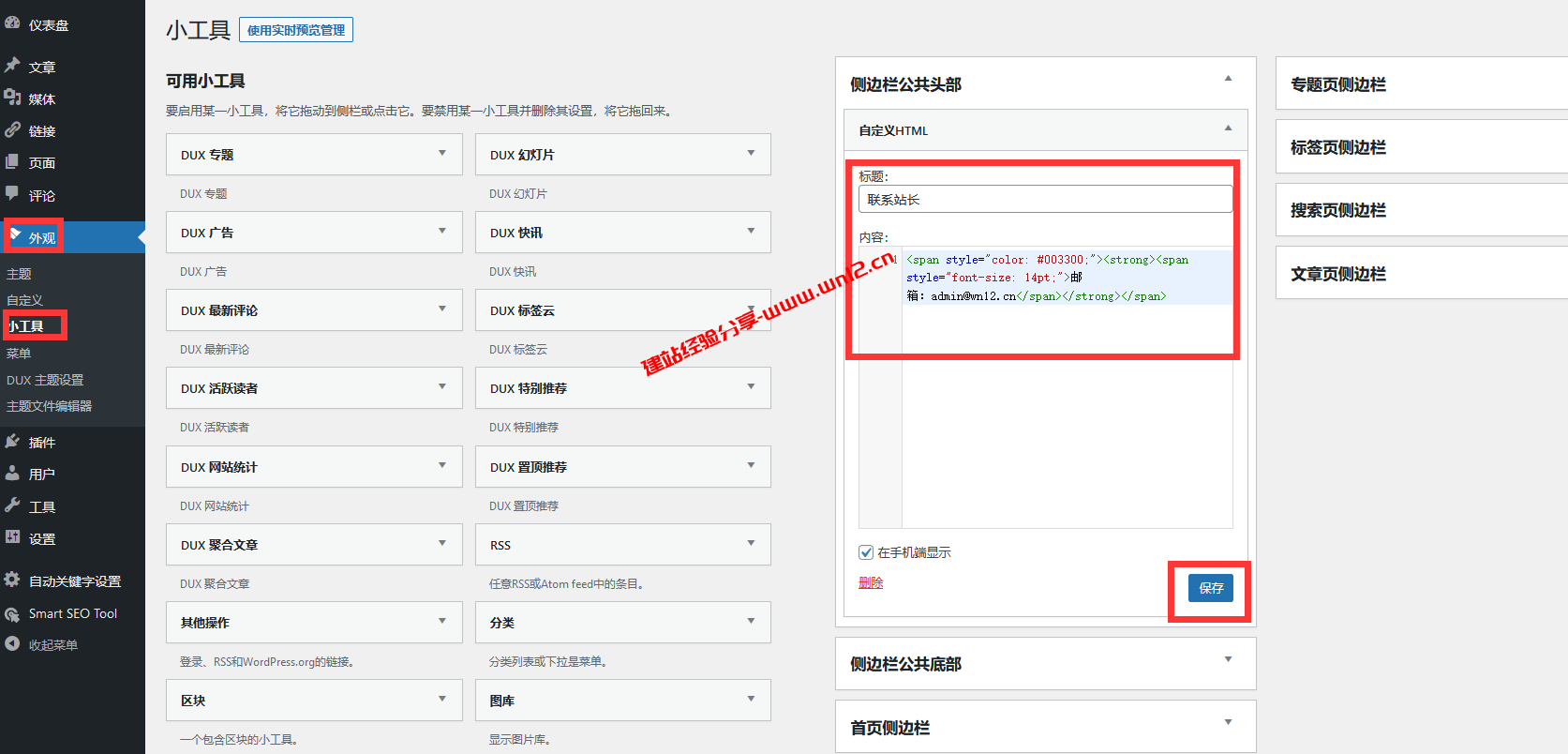Image resolution: width=1568 pixels, height=754 pixels.
Task: Expand the RSS widget arrow
Action: tap(751, 543)
